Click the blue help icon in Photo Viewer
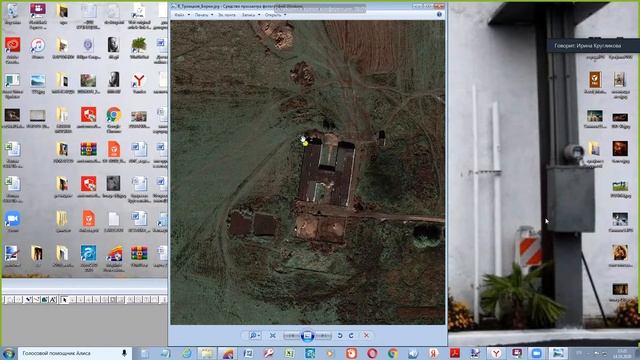Image resolution: width=640 pixels, height=360 pixels. 439,14
